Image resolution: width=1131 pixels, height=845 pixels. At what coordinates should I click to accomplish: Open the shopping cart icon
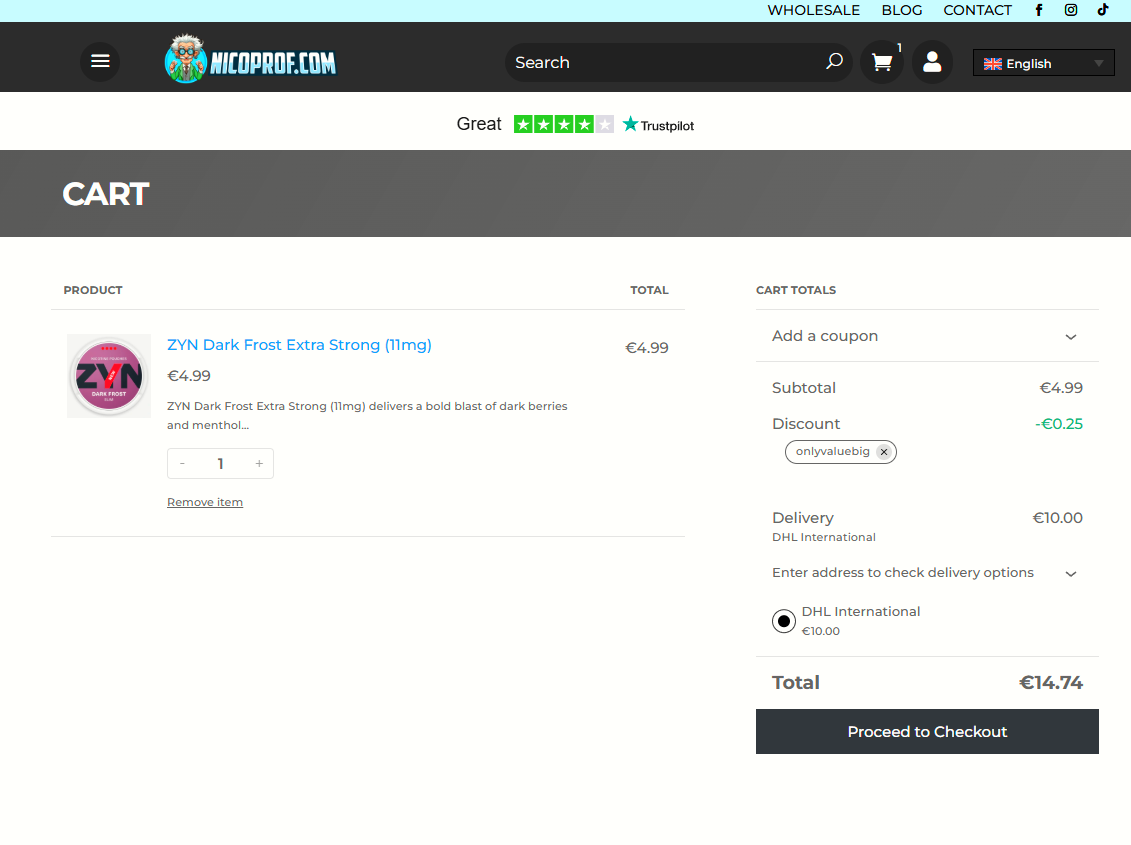[x=881, y=62]
